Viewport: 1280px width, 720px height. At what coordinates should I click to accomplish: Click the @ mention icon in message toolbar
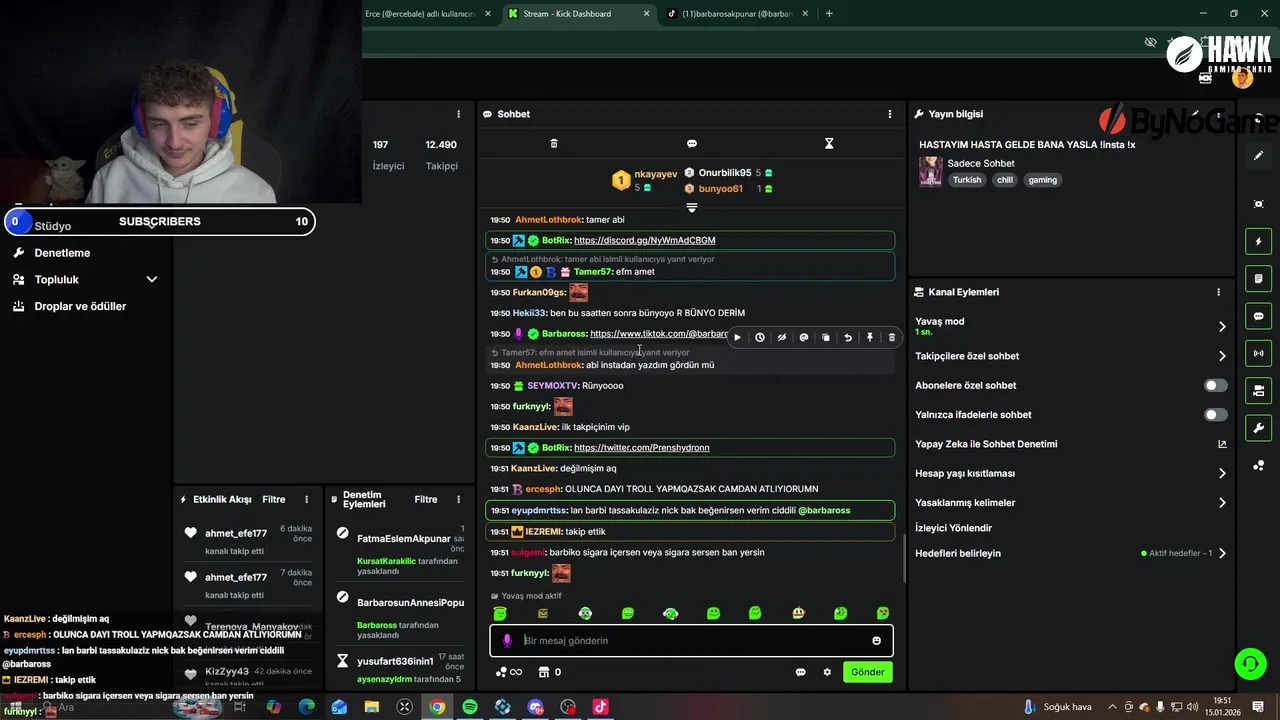804,338
